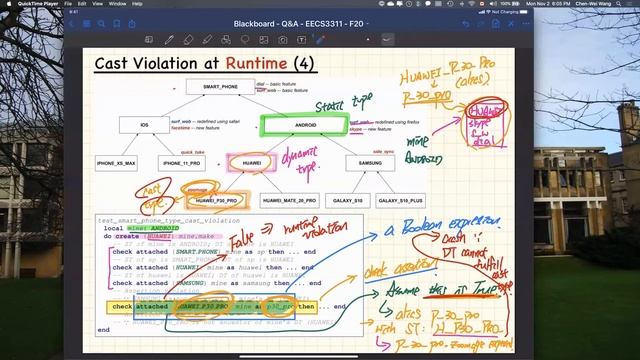Image resolution: width=640 pixels, height=360 pixels.
Task: Select the Lasso selection tool
Action: (245, 40)
